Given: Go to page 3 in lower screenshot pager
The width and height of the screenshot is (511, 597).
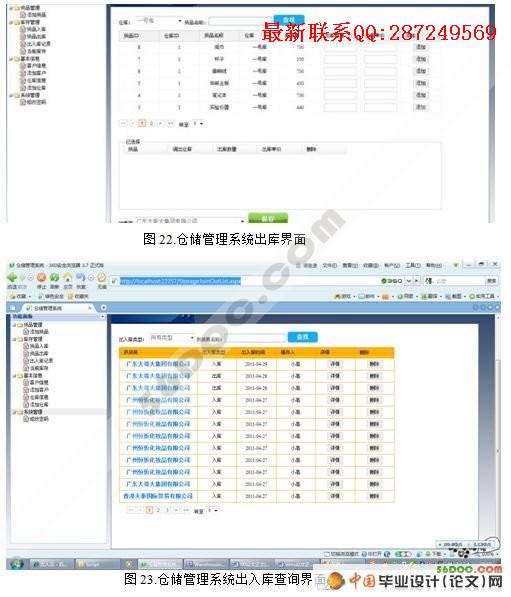Looking at the screenshot, I should tap(167, 510).
